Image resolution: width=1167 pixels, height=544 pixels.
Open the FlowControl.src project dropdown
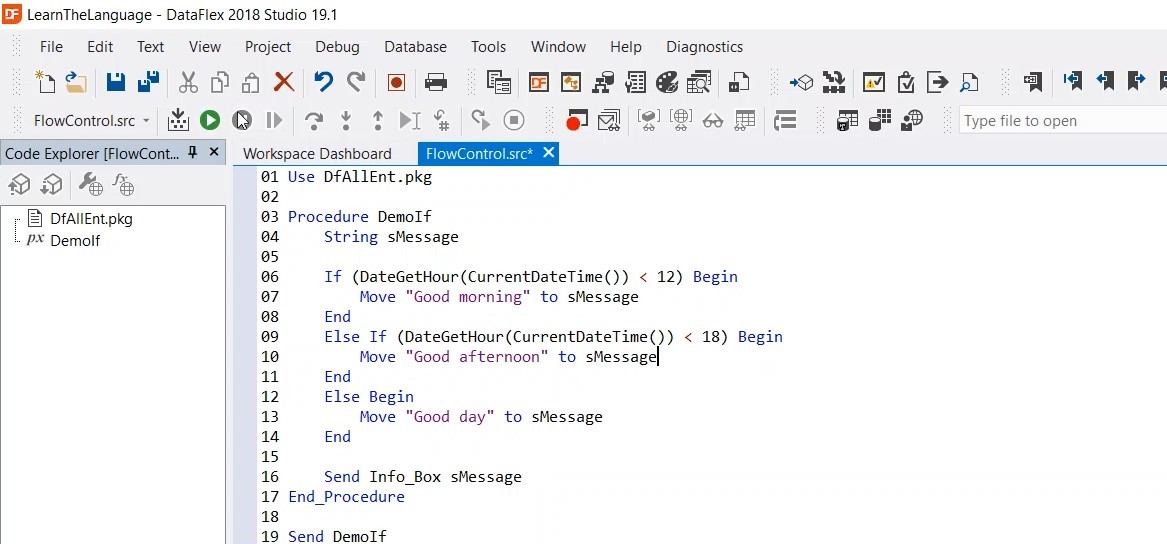[x=146, y=121]
